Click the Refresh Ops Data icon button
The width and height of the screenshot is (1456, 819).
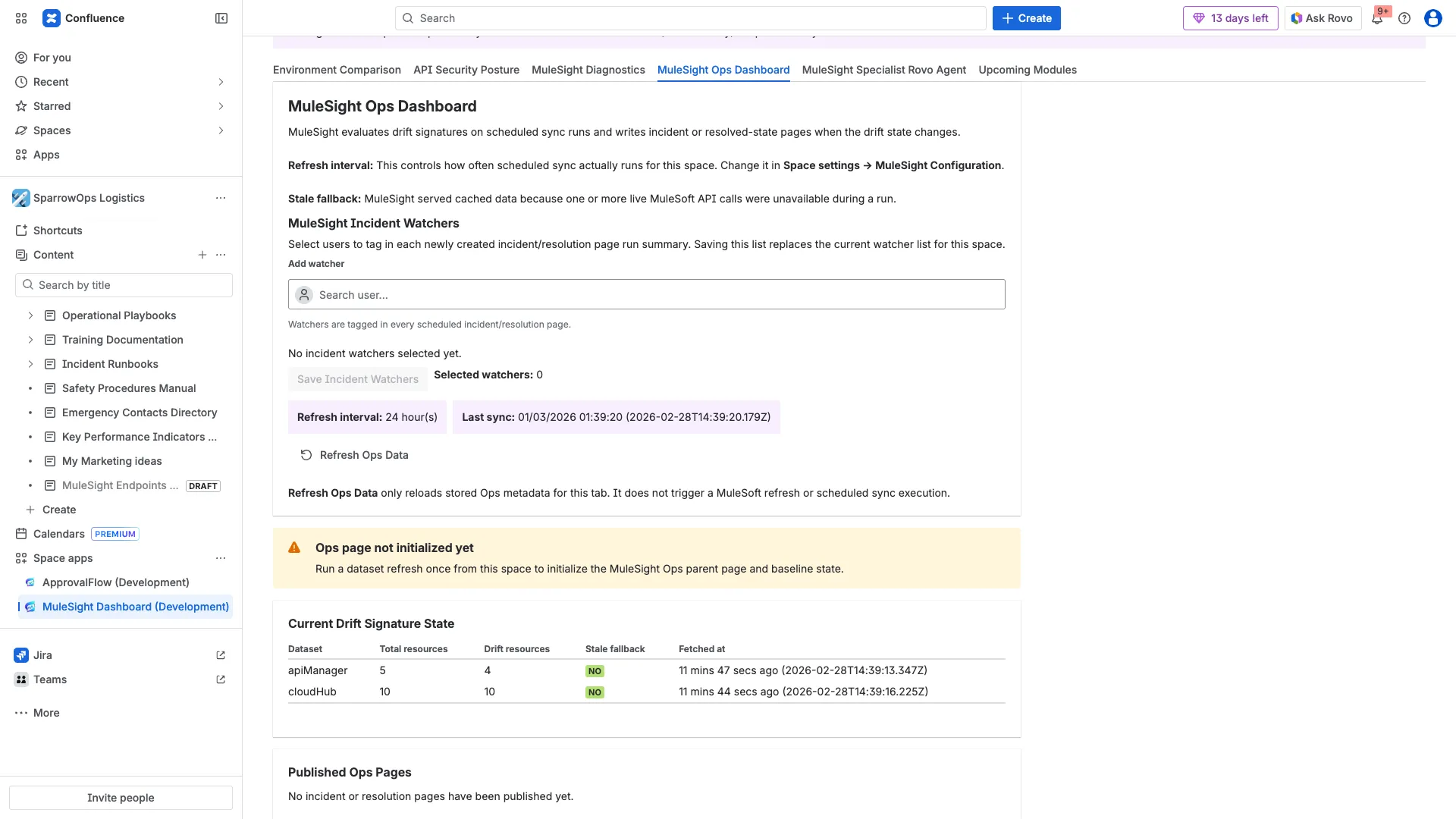(x=306, y=455)
